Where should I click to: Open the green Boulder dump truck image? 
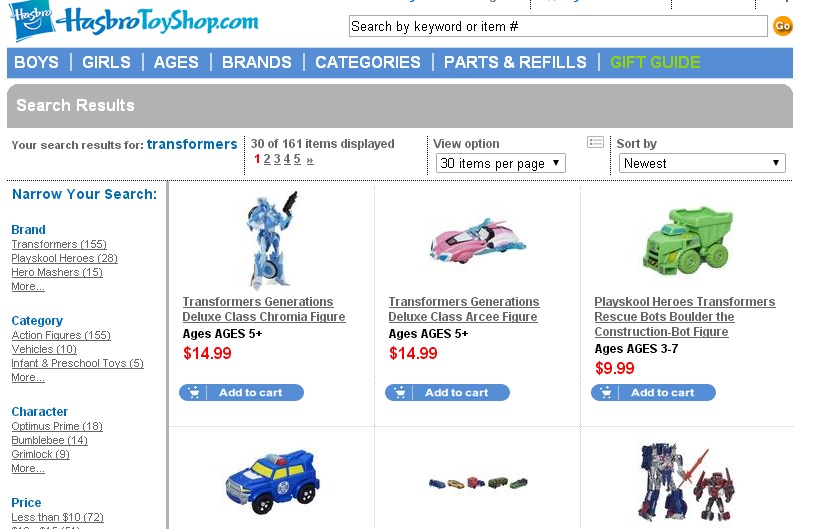(x=687, y=241)
